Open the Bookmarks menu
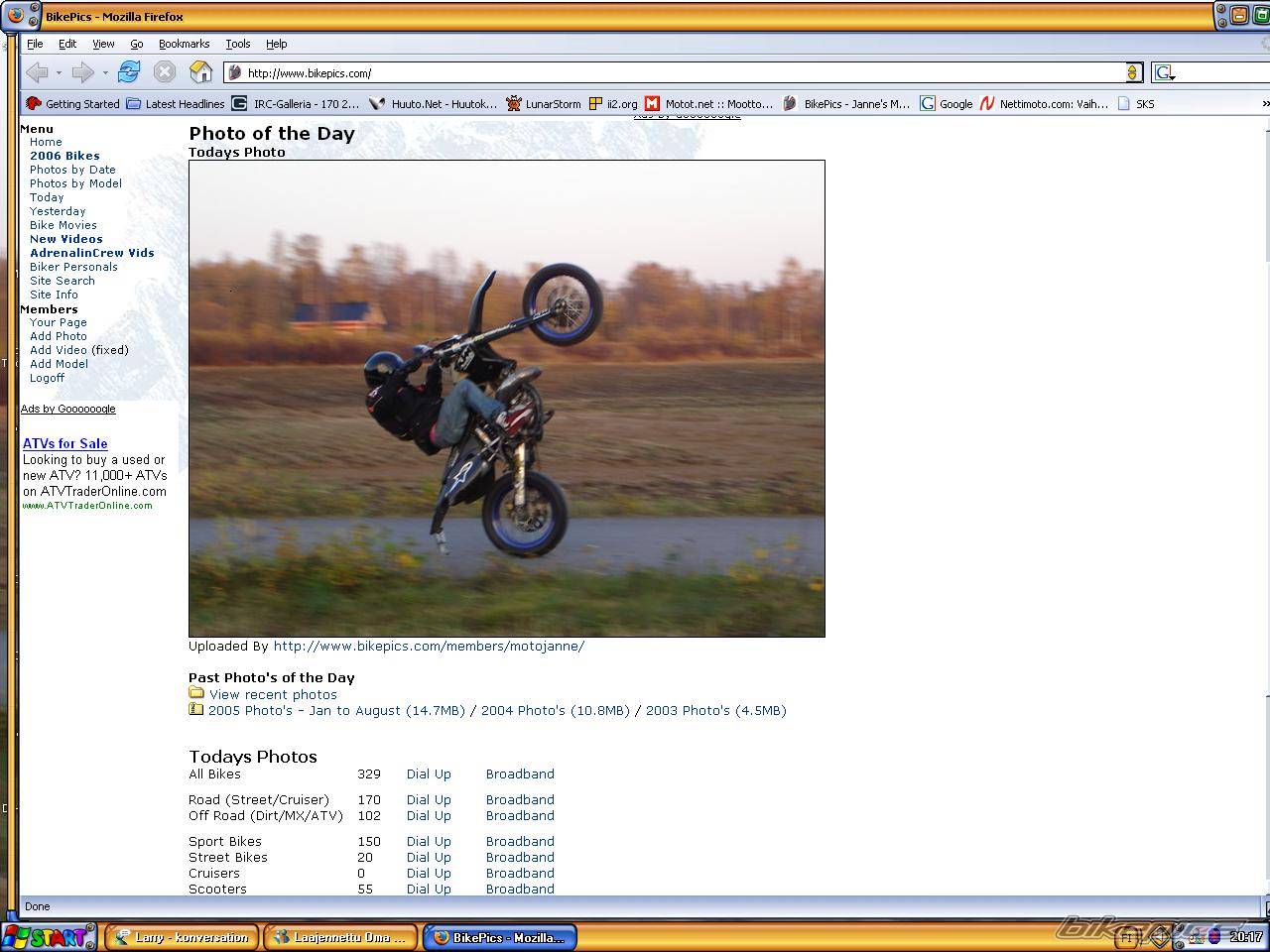1270x952 pixels. coord(184,44)
